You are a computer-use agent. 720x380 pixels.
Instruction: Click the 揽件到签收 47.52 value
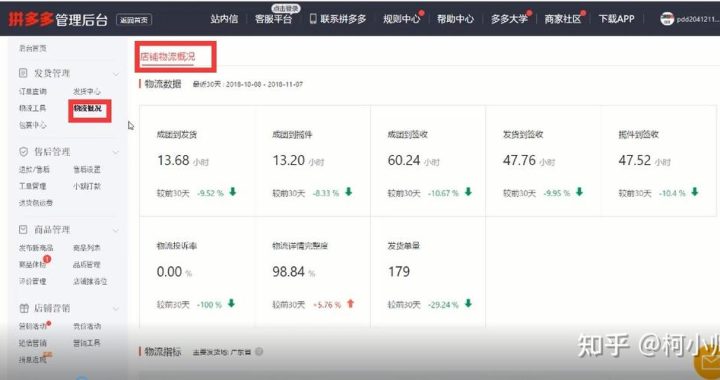635,161
